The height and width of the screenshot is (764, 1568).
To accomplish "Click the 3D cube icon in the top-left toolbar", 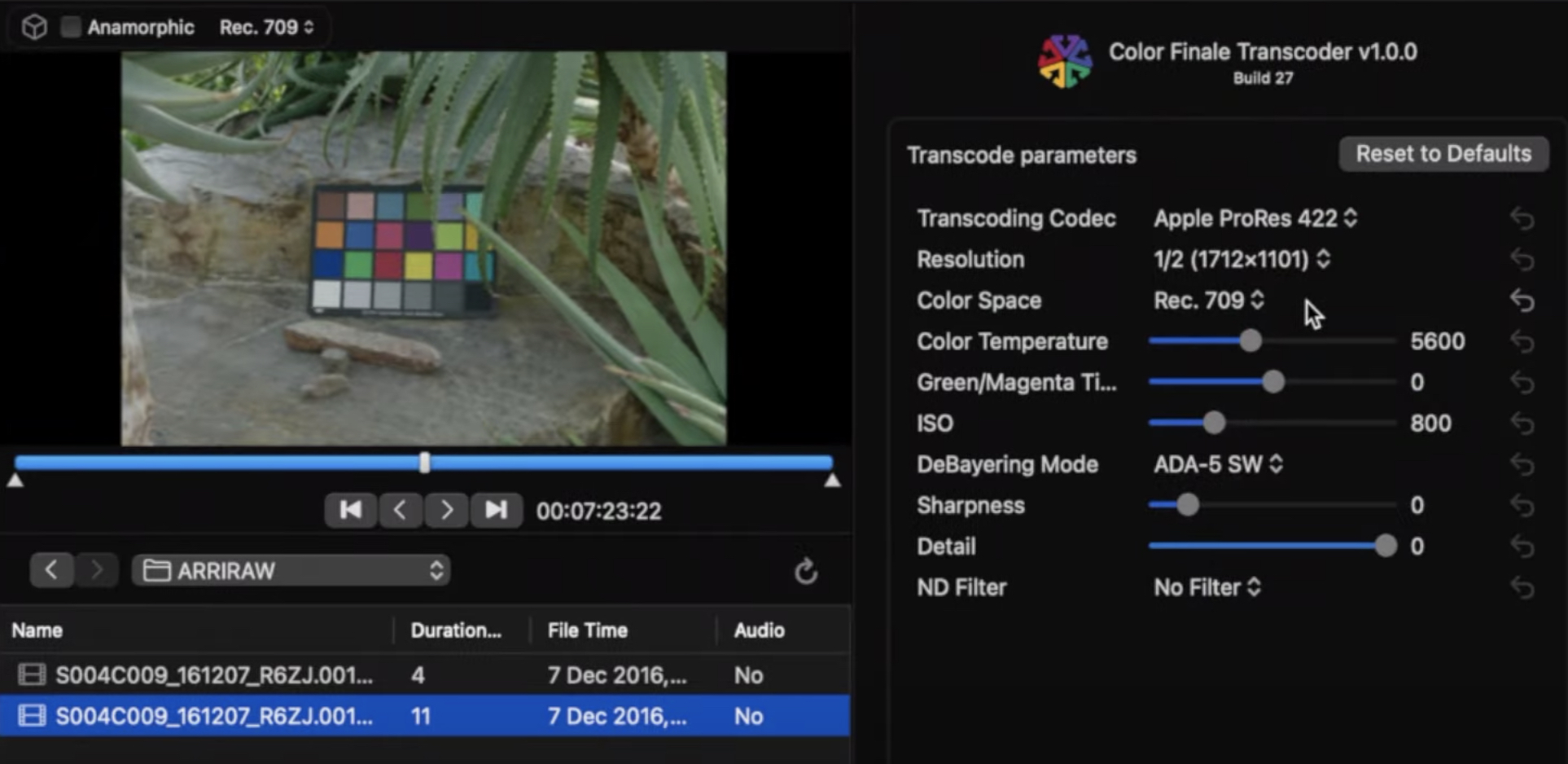I will pos(33,26).
